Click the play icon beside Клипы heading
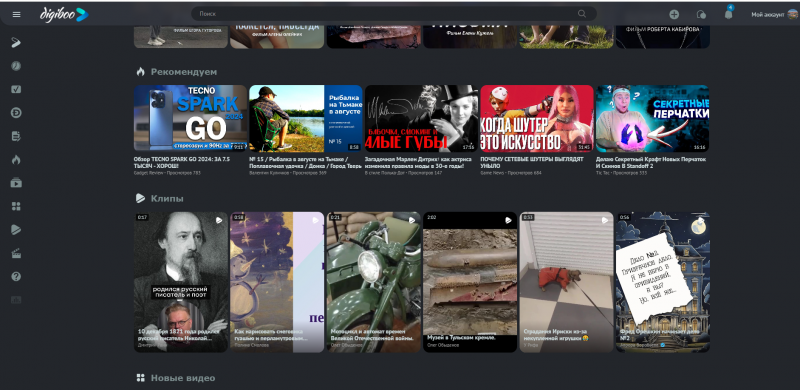The width and height of the screenshot is (800, 390). coord(140,198)
